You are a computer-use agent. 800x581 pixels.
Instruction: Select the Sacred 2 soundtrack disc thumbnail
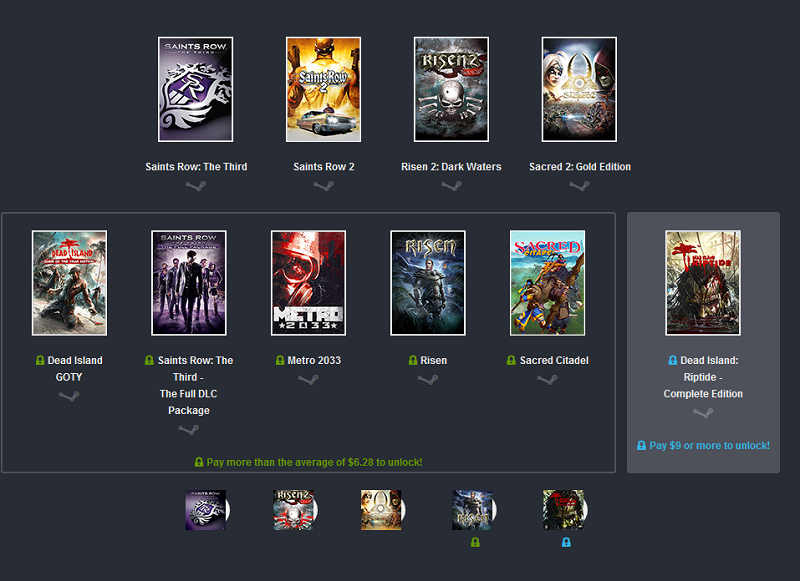coord(383,510)
